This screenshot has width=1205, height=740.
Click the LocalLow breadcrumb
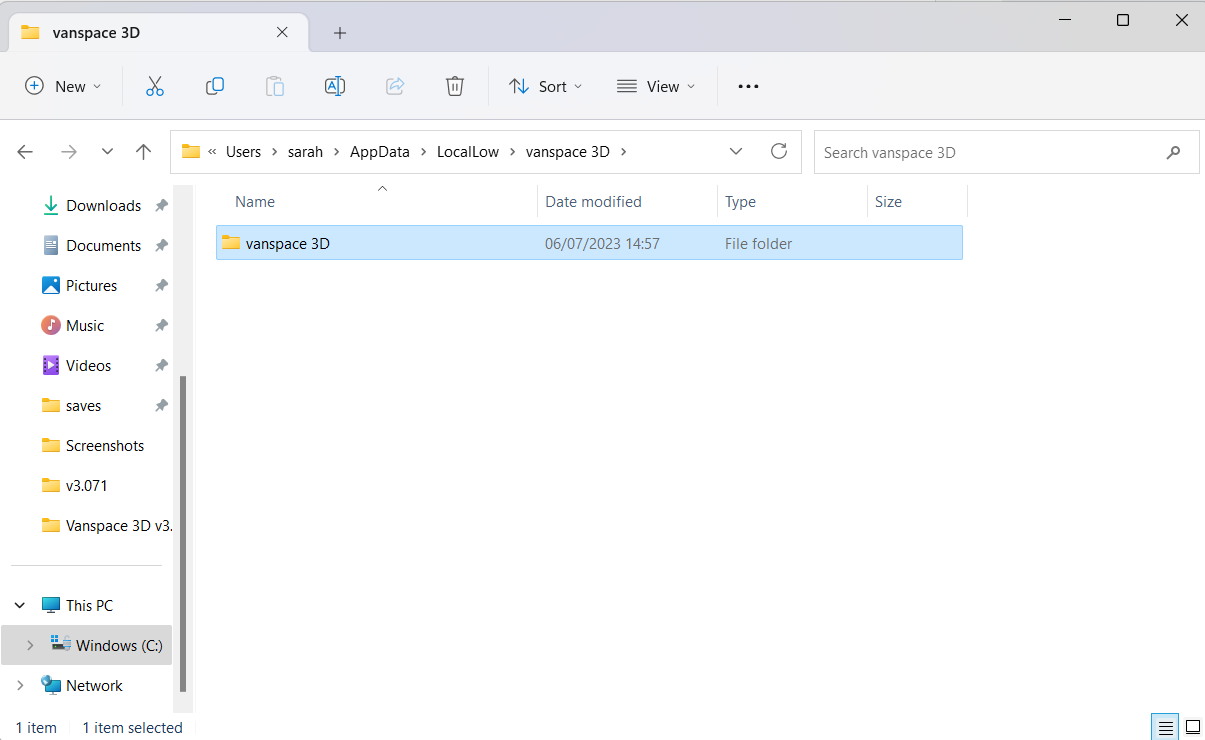[x=468, y=152]
